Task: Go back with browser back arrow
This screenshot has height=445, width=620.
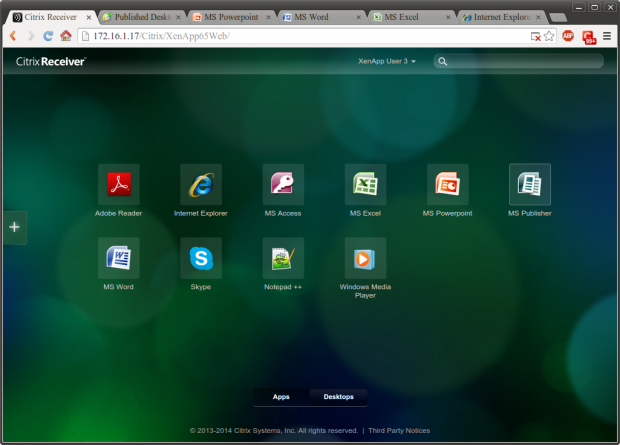Action: coord(13,36)
